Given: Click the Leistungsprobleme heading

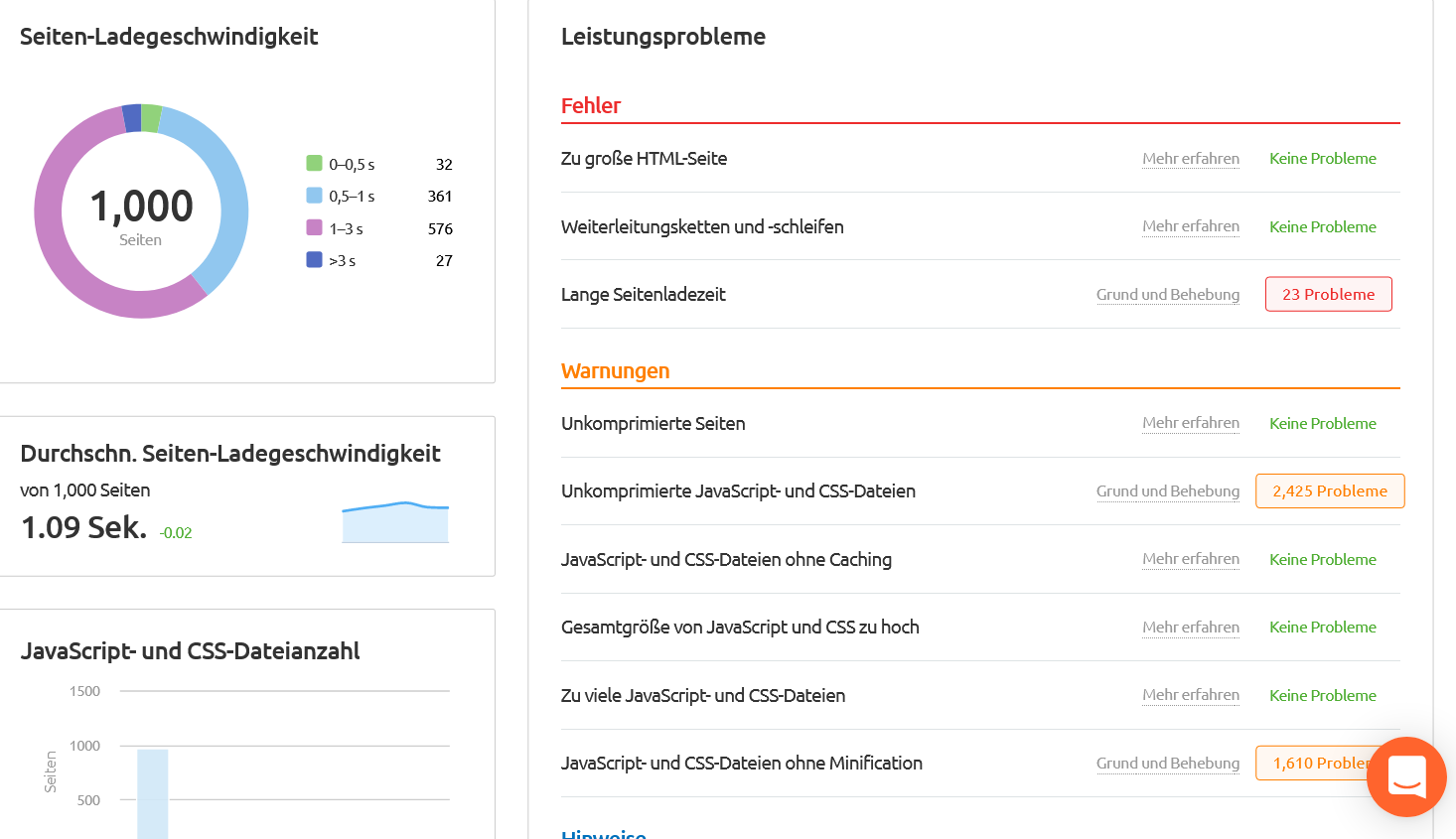Looking at the screenshot, I should point(663,37).
